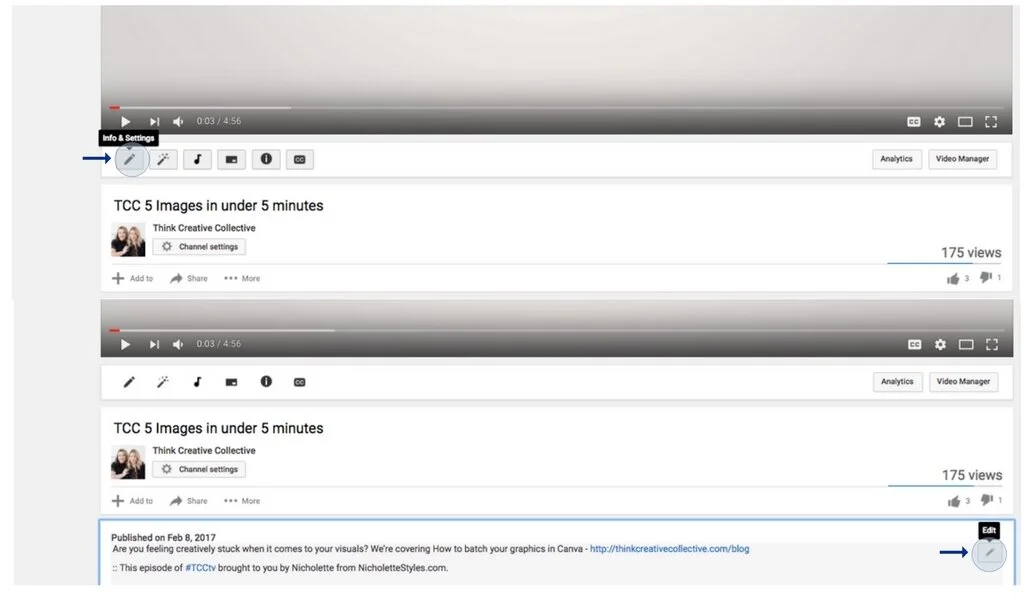The height and width of the screenshot is (598, 1024).
Task: Click lower Add to button
Action: pos(133,501)
